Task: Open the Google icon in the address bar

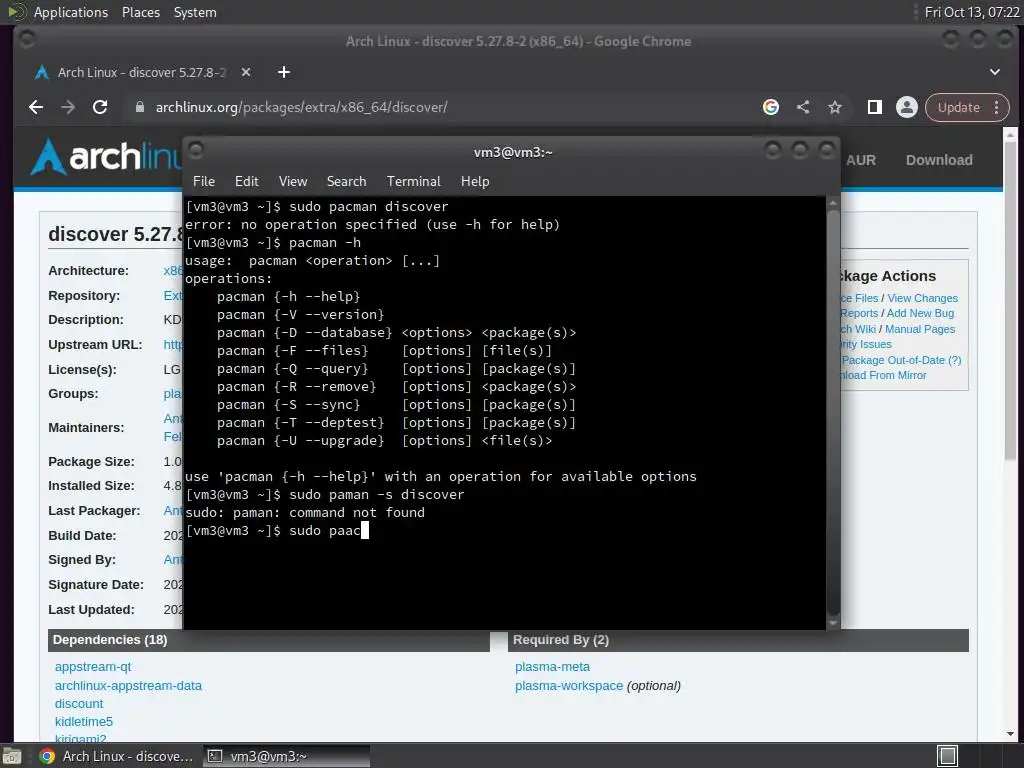Action: pos(771,107)
